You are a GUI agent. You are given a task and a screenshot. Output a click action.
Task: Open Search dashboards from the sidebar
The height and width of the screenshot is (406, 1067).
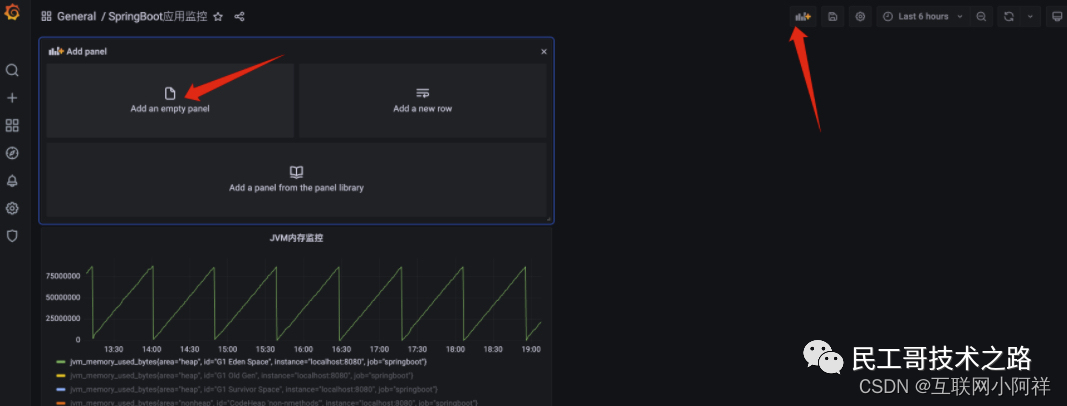pyautogui.click(x=12, y=71)
